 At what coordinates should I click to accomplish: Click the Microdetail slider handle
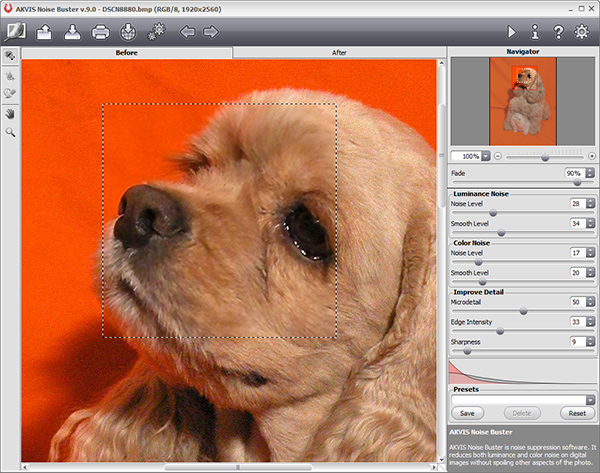pos(523,311)
